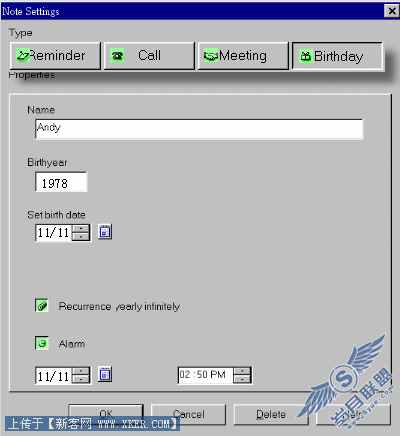
Task: Decrease alarm date with down spinner
Action: (x=81, y=379)
